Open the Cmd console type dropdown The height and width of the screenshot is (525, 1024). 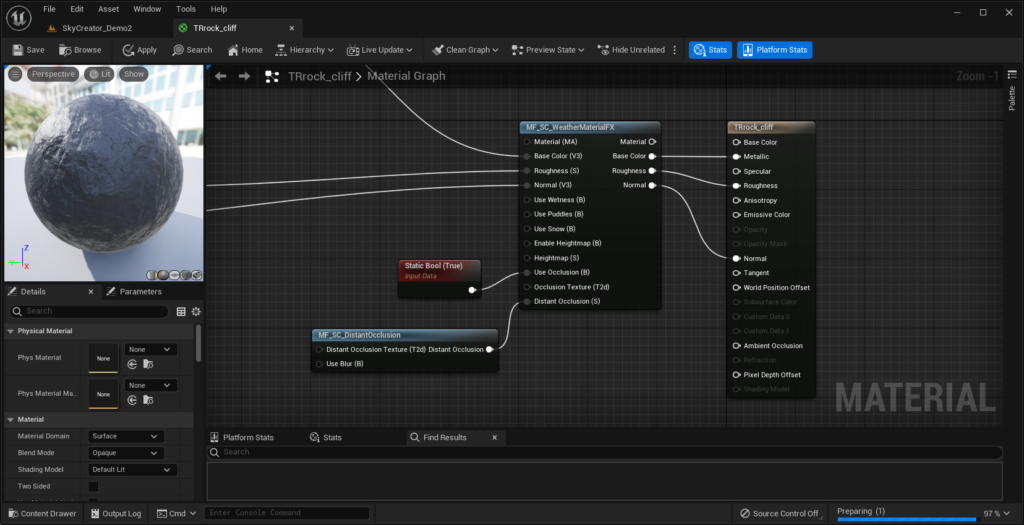tap(176, 513)
